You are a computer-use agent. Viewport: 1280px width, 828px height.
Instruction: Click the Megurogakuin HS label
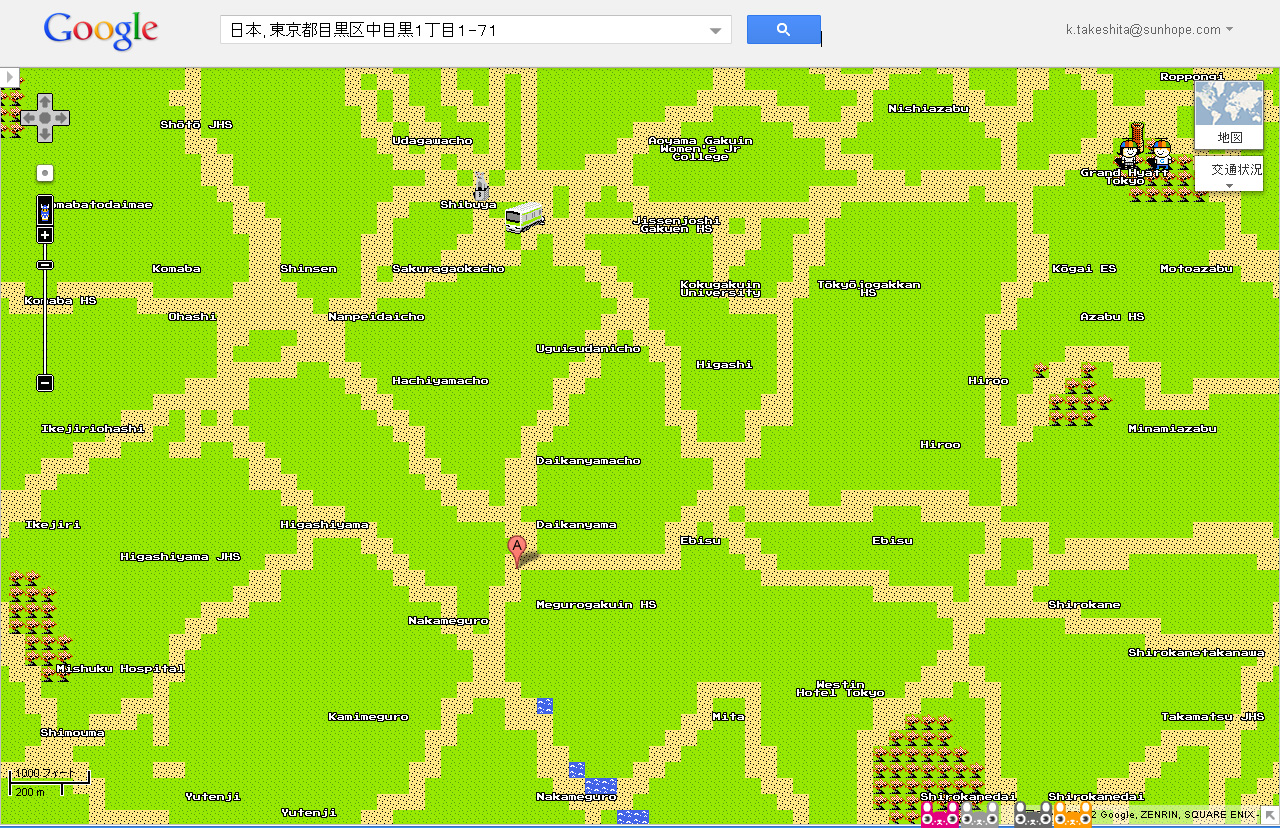[x=596, y=605]
